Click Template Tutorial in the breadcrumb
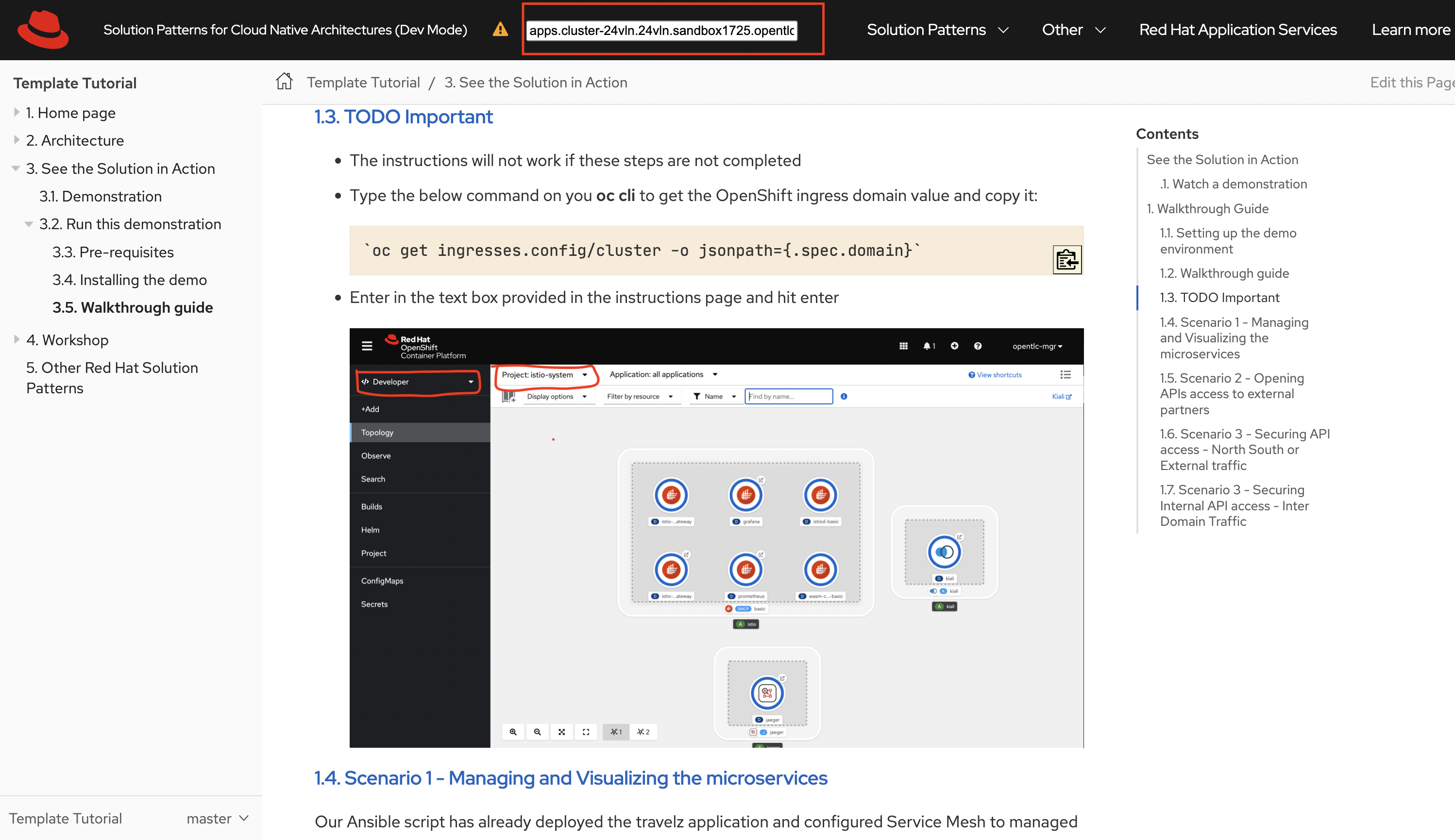The image size is (1455, 840). pos(363,82)
